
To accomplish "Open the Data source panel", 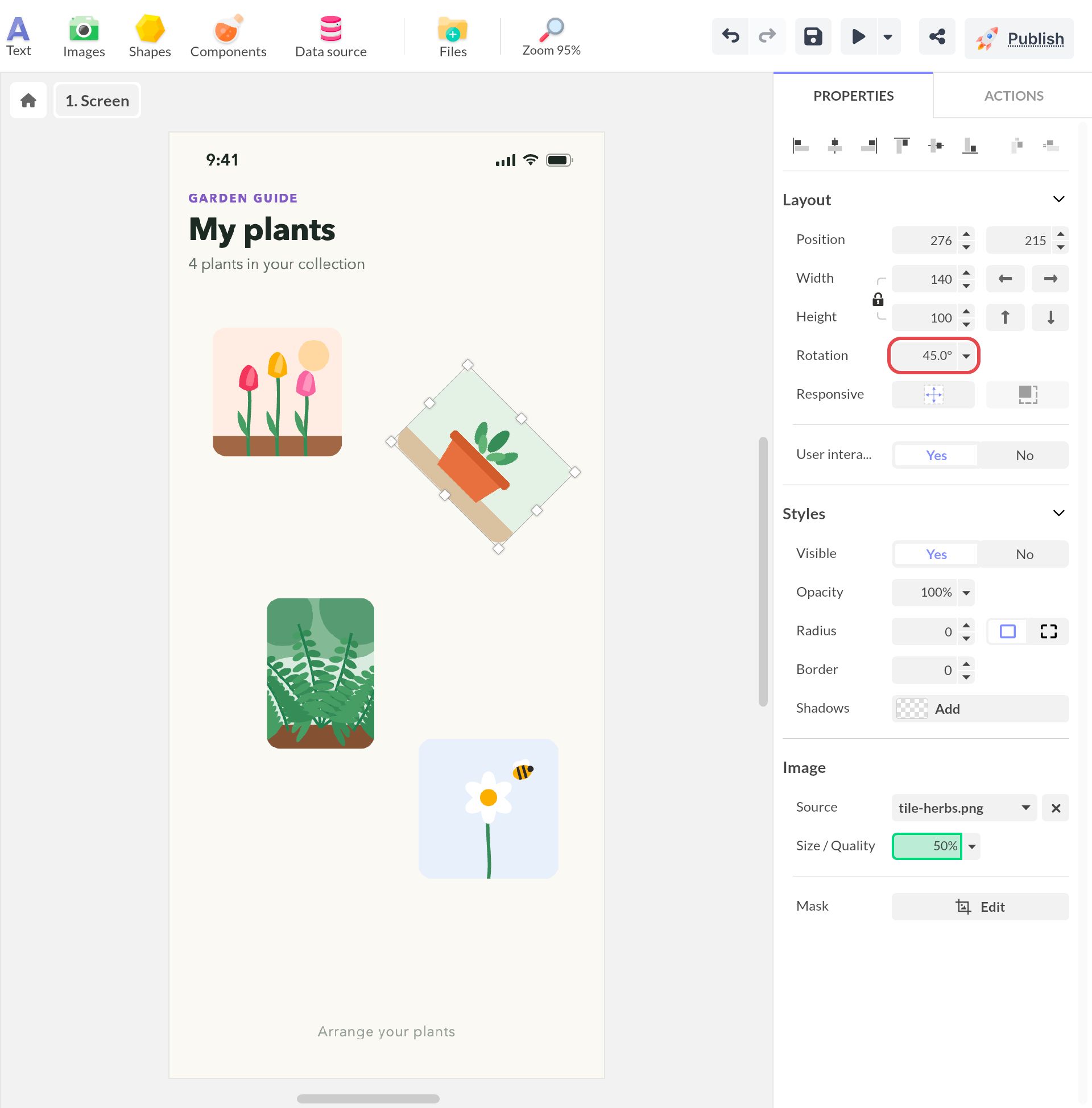I will (330, 36).
